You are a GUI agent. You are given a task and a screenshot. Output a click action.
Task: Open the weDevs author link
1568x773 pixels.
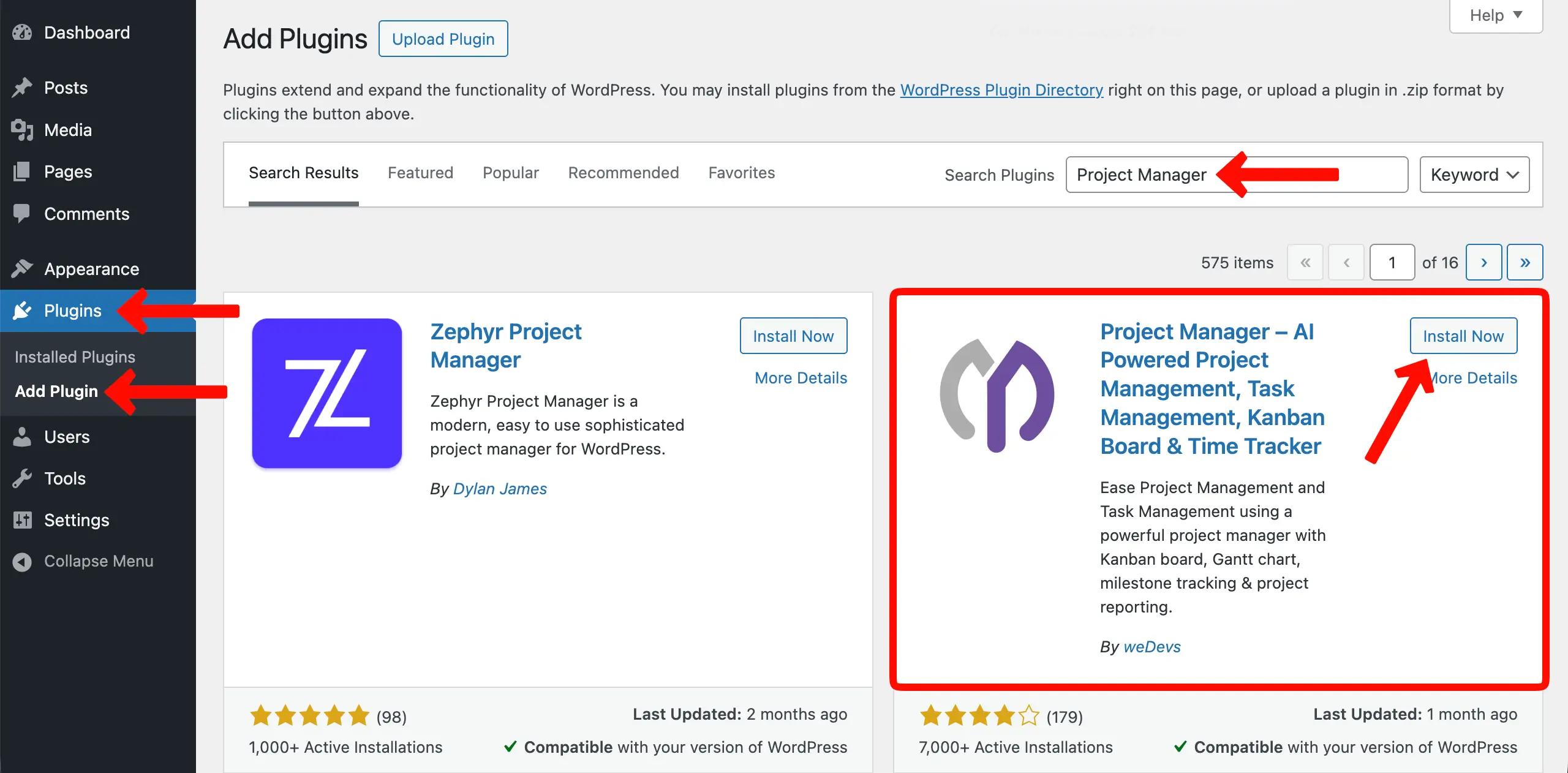point(1151,647)
